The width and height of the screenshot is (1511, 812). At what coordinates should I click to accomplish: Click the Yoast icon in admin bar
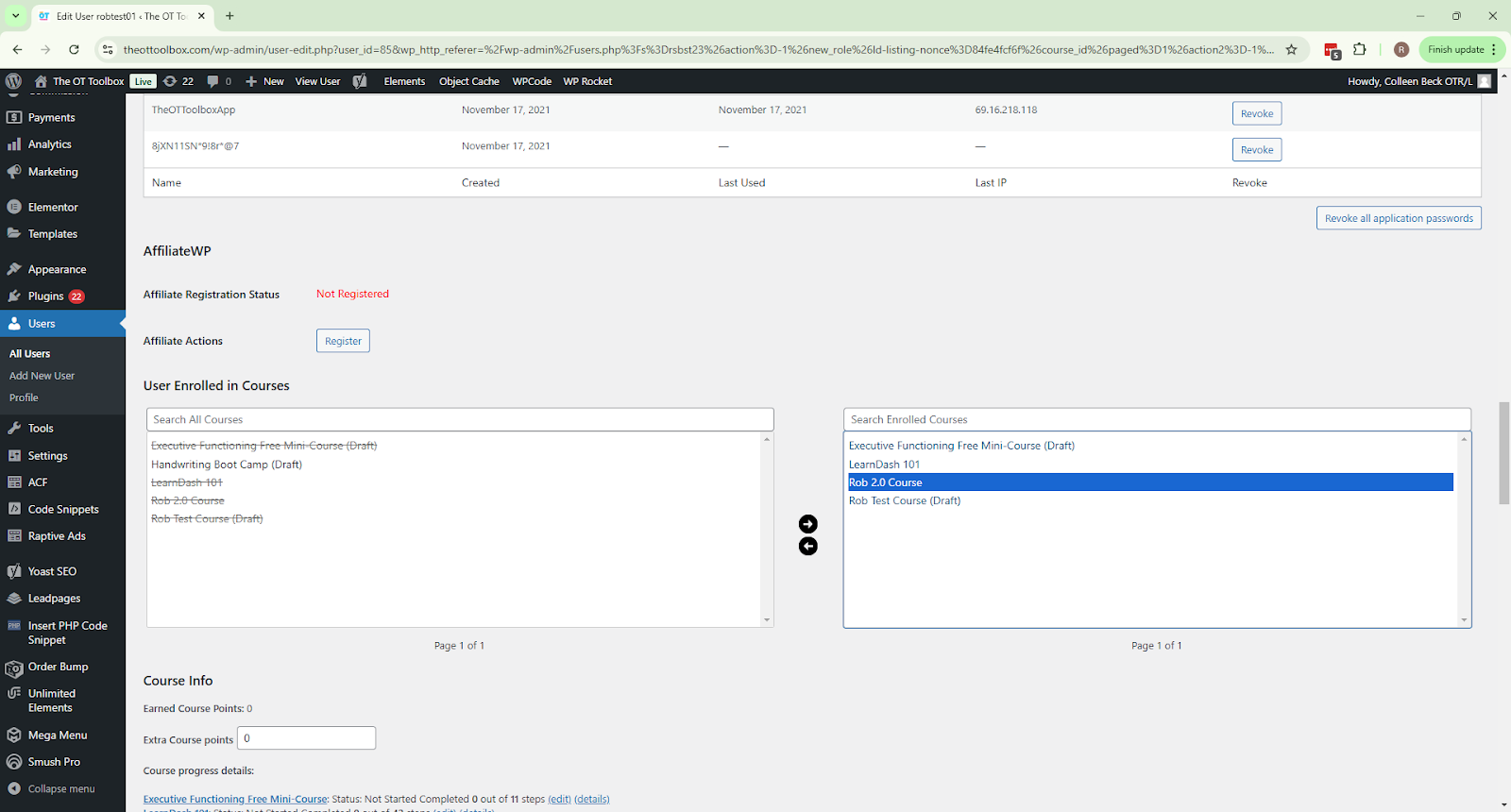coord(360,81)
